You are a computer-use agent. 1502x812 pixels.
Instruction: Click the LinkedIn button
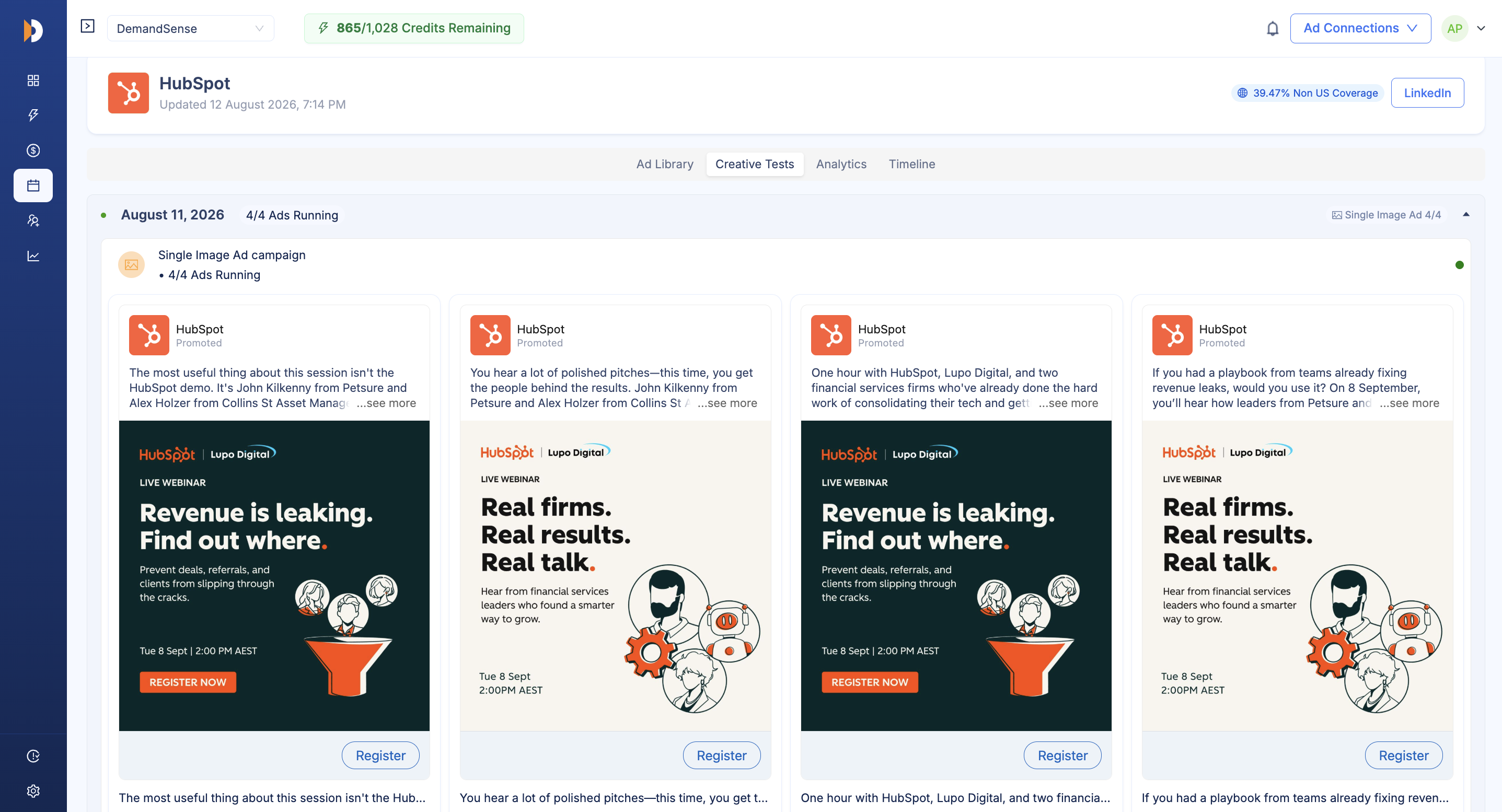coord(1427,92)
